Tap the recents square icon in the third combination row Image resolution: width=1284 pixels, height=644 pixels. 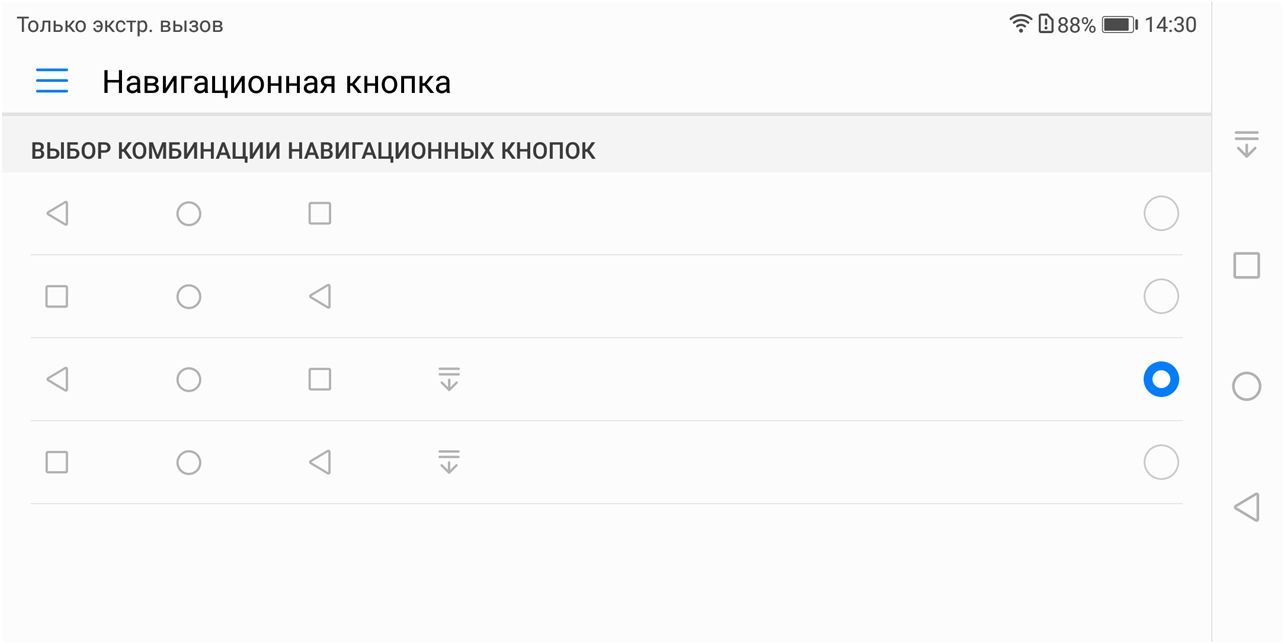click(319, 380)
